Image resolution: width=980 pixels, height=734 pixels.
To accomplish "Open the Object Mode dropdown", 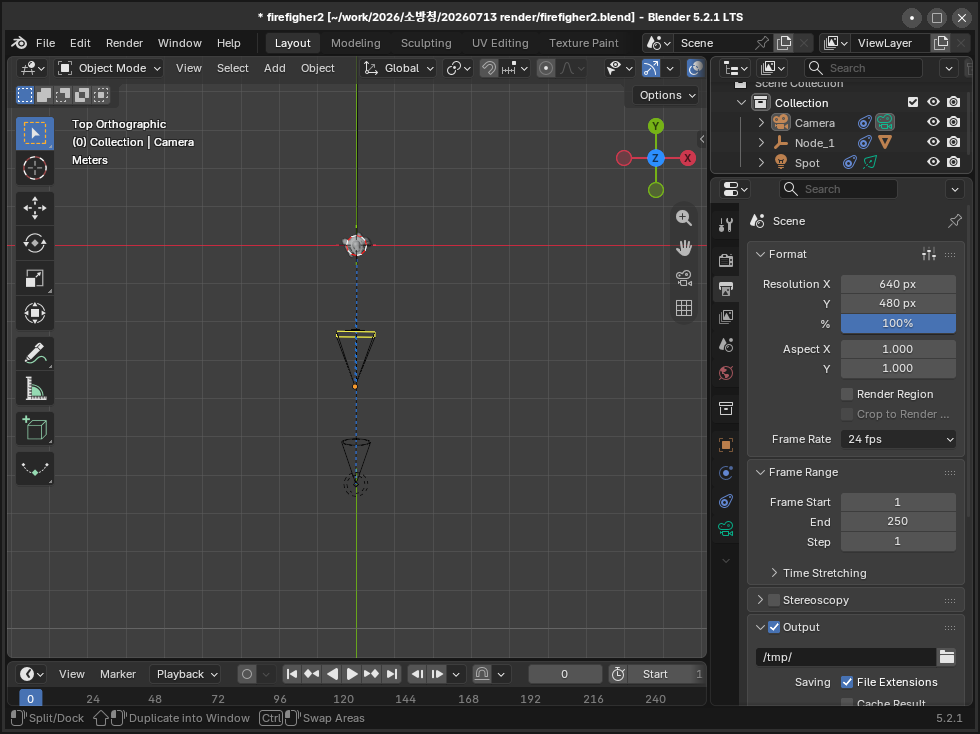I will tap(109, 68).
